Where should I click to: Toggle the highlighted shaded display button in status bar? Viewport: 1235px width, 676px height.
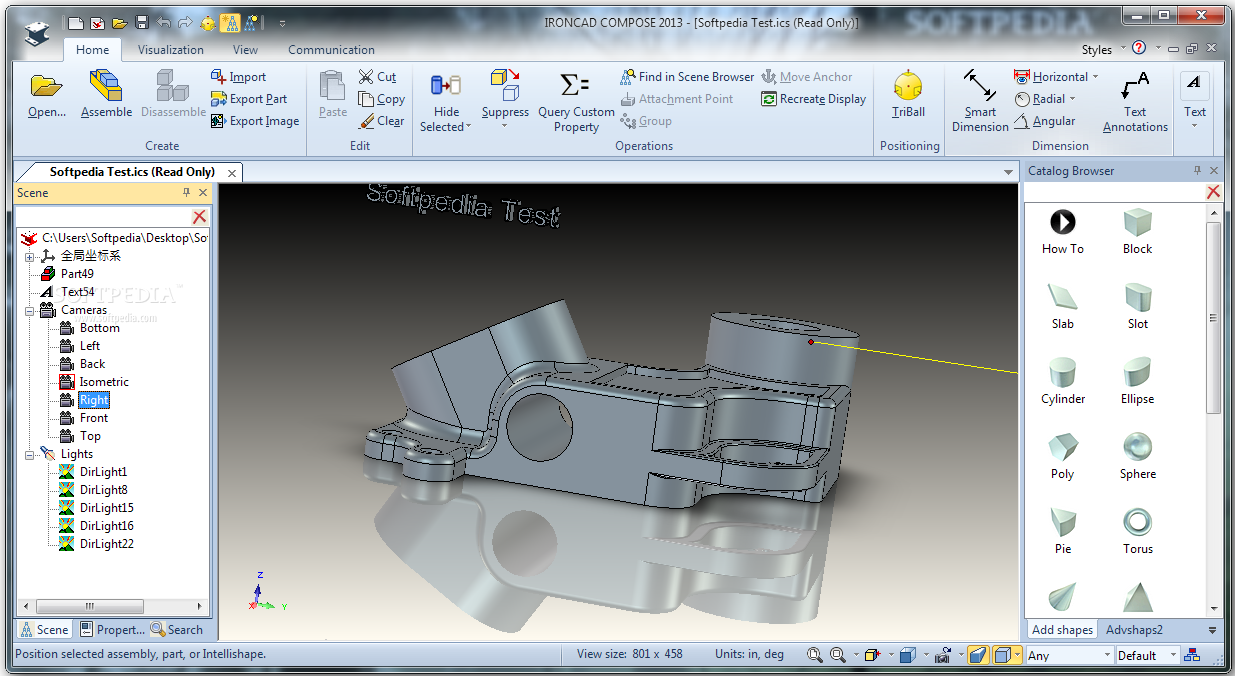coord(978,655)
